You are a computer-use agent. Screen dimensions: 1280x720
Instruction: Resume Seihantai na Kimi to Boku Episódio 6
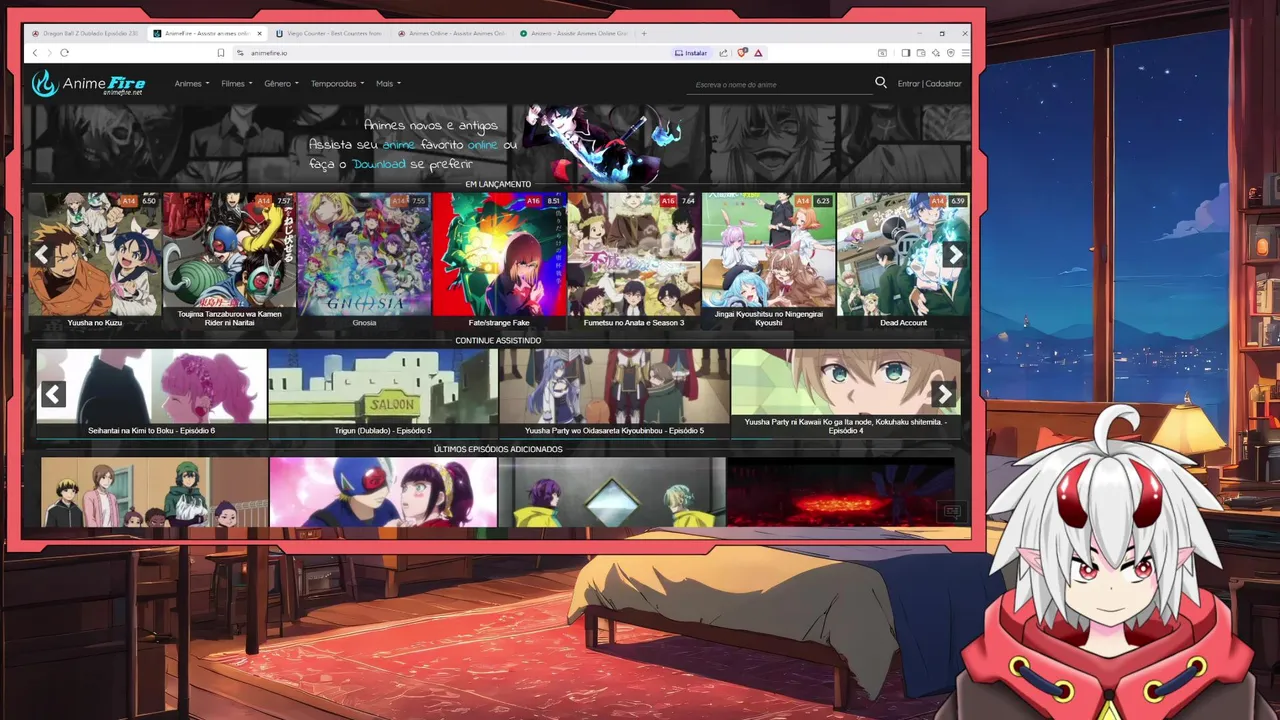(x=151, y=393)
